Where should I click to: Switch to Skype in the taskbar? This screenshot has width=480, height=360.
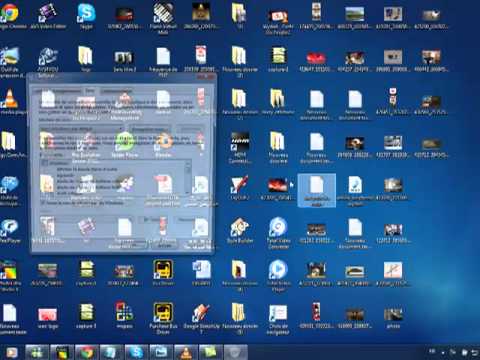coord(136,352)
